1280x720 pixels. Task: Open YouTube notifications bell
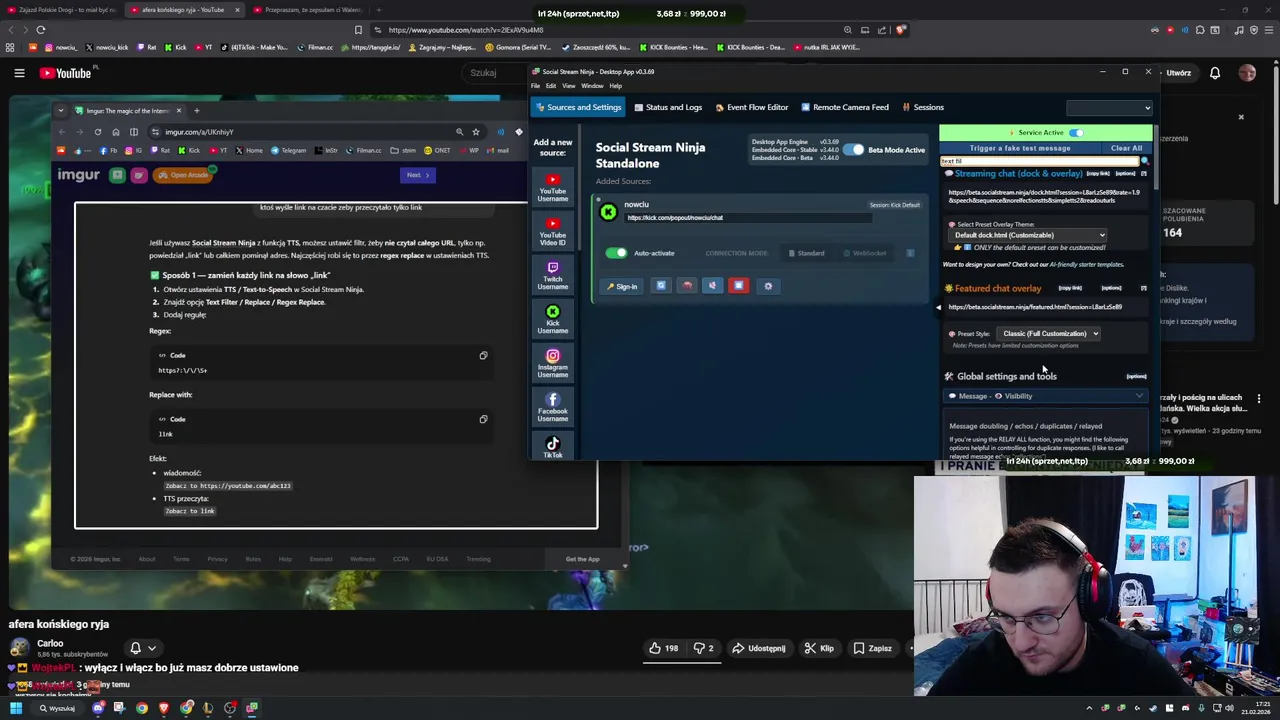(1215, 73)
